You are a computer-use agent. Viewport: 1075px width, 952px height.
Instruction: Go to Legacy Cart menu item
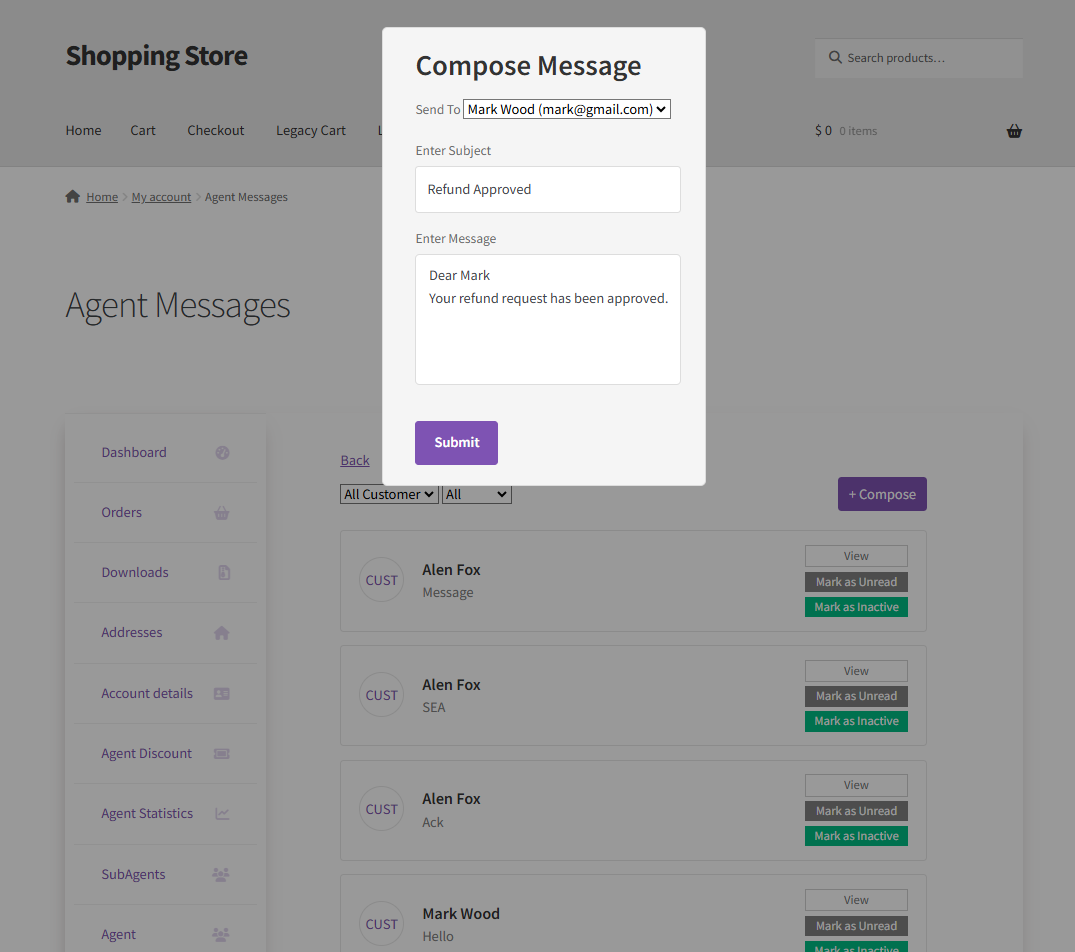311,130
